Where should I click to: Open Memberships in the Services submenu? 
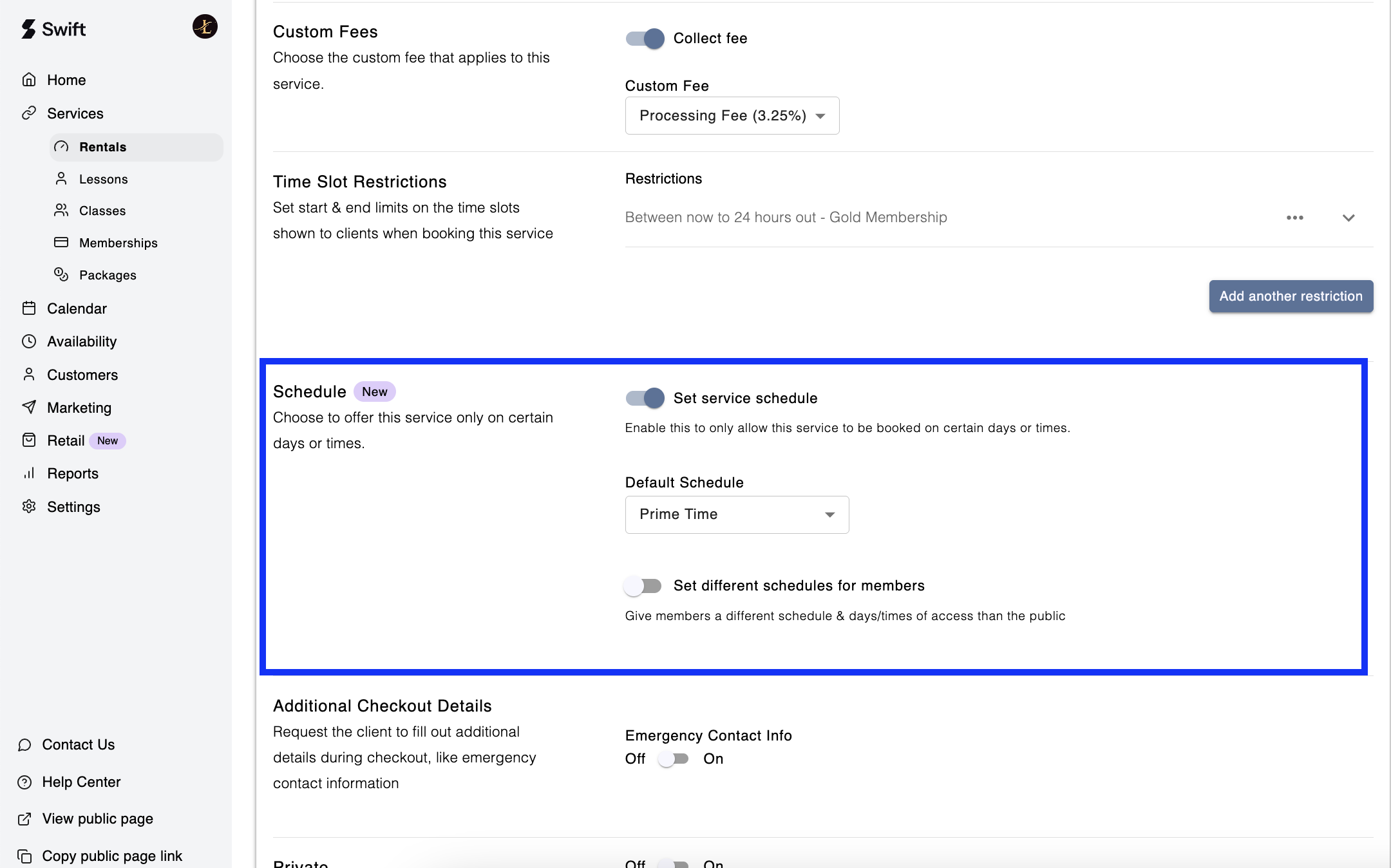(x=118, y=243)
